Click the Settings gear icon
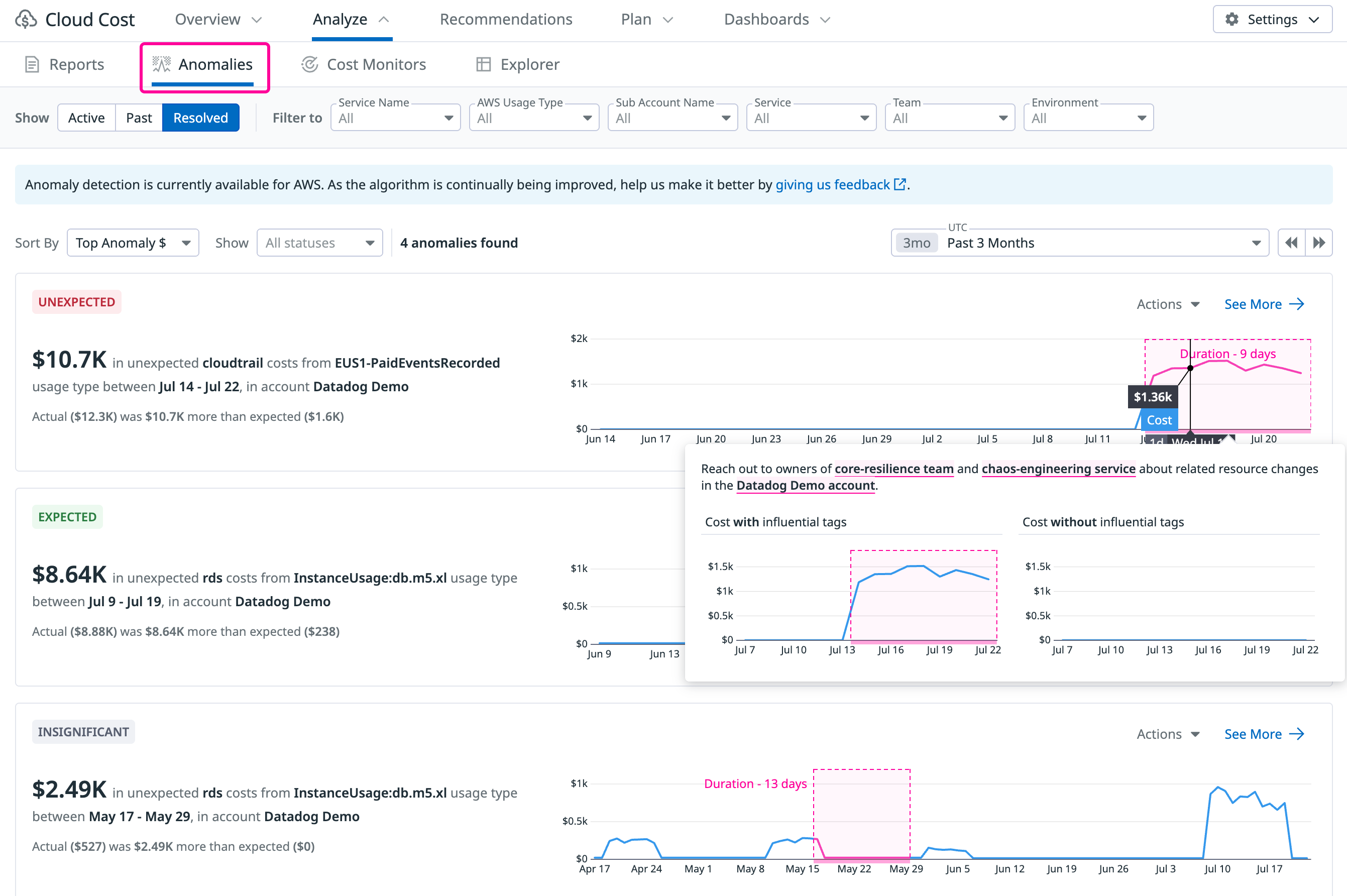The width and height of the screenshot is (1347, 896). pos(1231,20)
